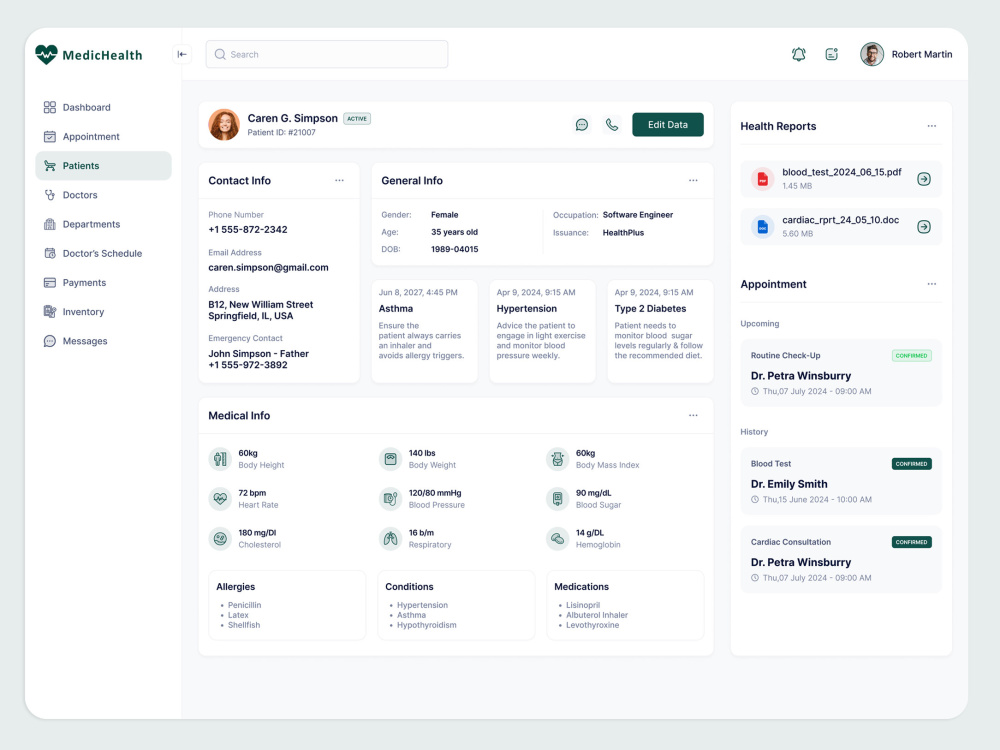Expand the Health Reports options menu
The height and width of the screenshot is (750, 1000).
click(x=932, y=125)
